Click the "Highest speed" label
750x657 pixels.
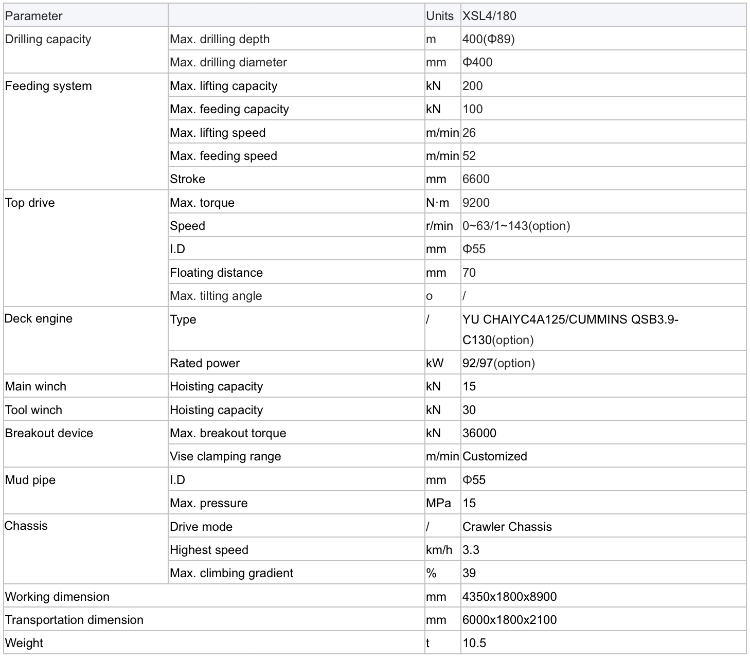[209, 550]
